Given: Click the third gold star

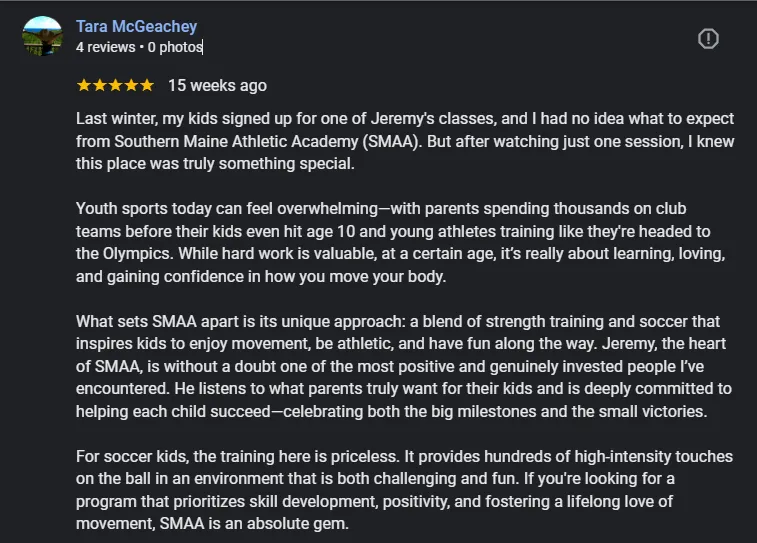Looking at the screenshot, I should [x=115, y=85].
